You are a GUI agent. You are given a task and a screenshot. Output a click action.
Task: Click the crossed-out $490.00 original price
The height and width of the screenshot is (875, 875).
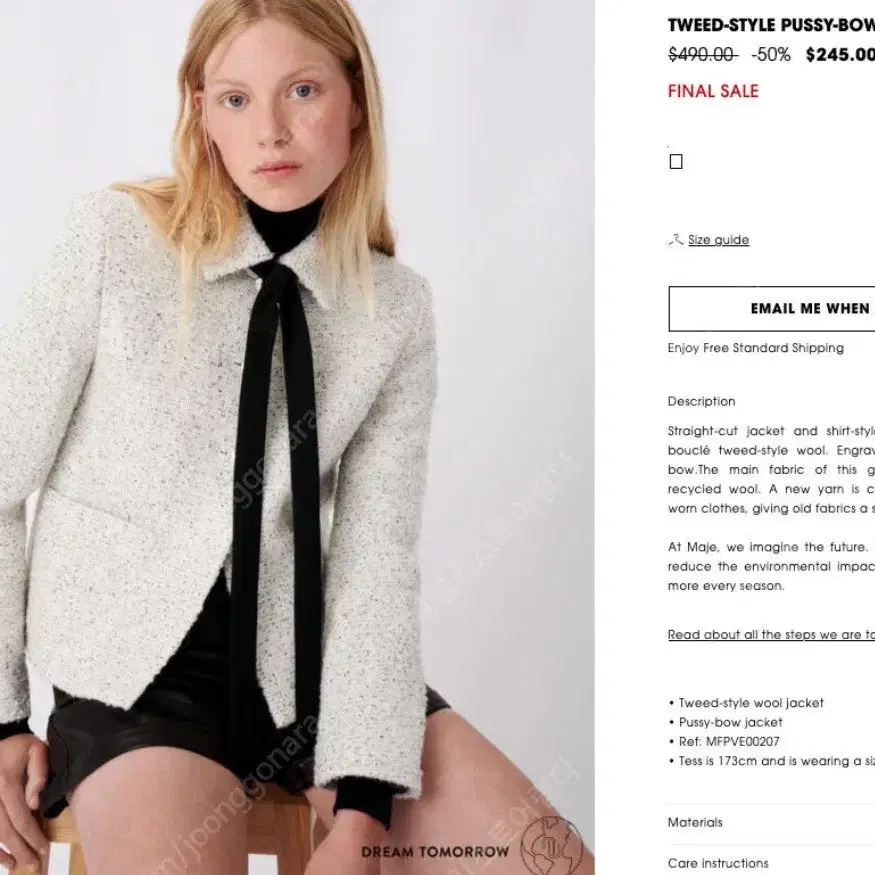tap(703, 54)
